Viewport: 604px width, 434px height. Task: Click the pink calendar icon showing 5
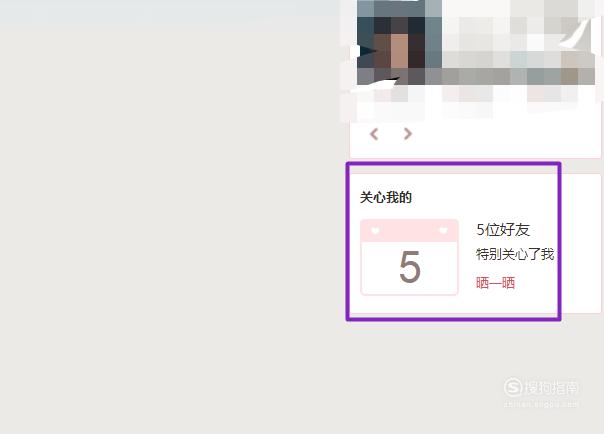click(409, 257)
